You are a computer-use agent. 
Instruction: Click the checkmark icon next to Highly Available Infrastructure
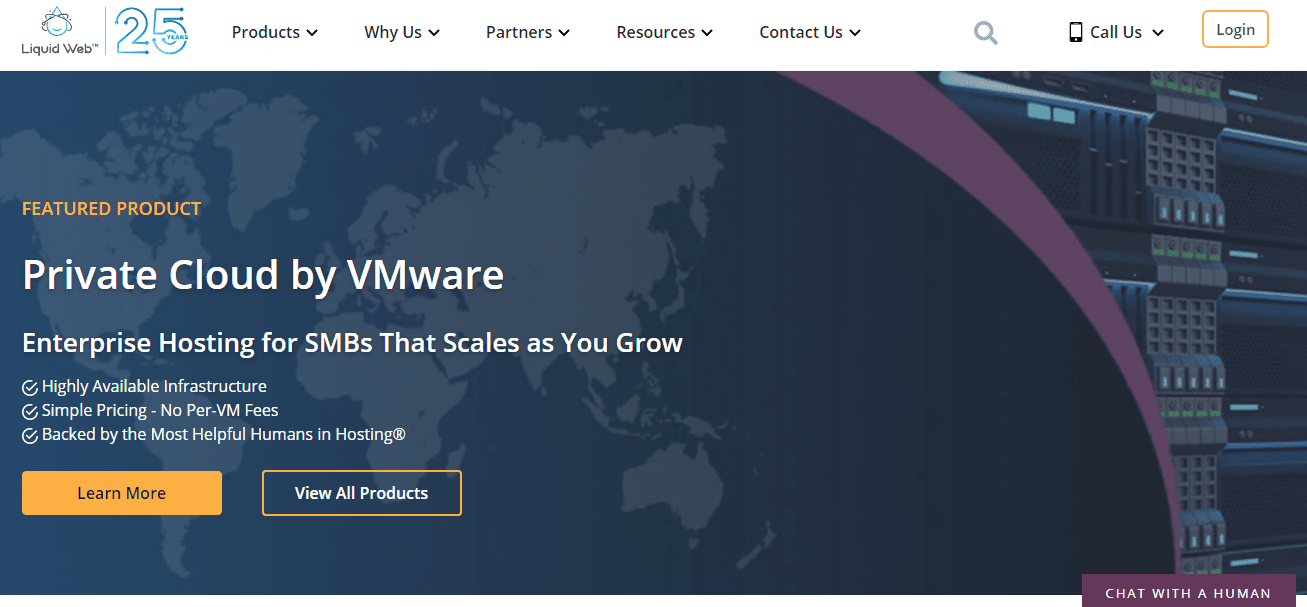tap(30, 386)
